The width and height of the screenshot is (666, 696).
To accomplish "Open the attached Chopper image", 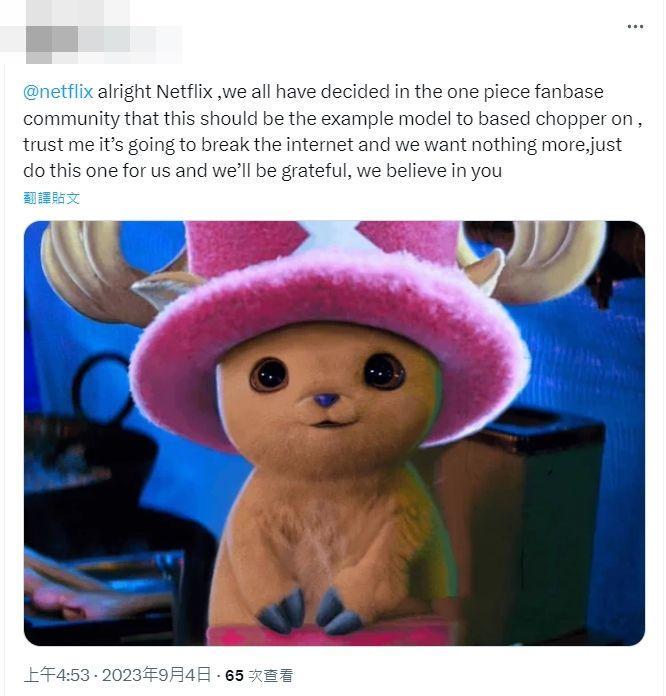I will click(334, 433).
